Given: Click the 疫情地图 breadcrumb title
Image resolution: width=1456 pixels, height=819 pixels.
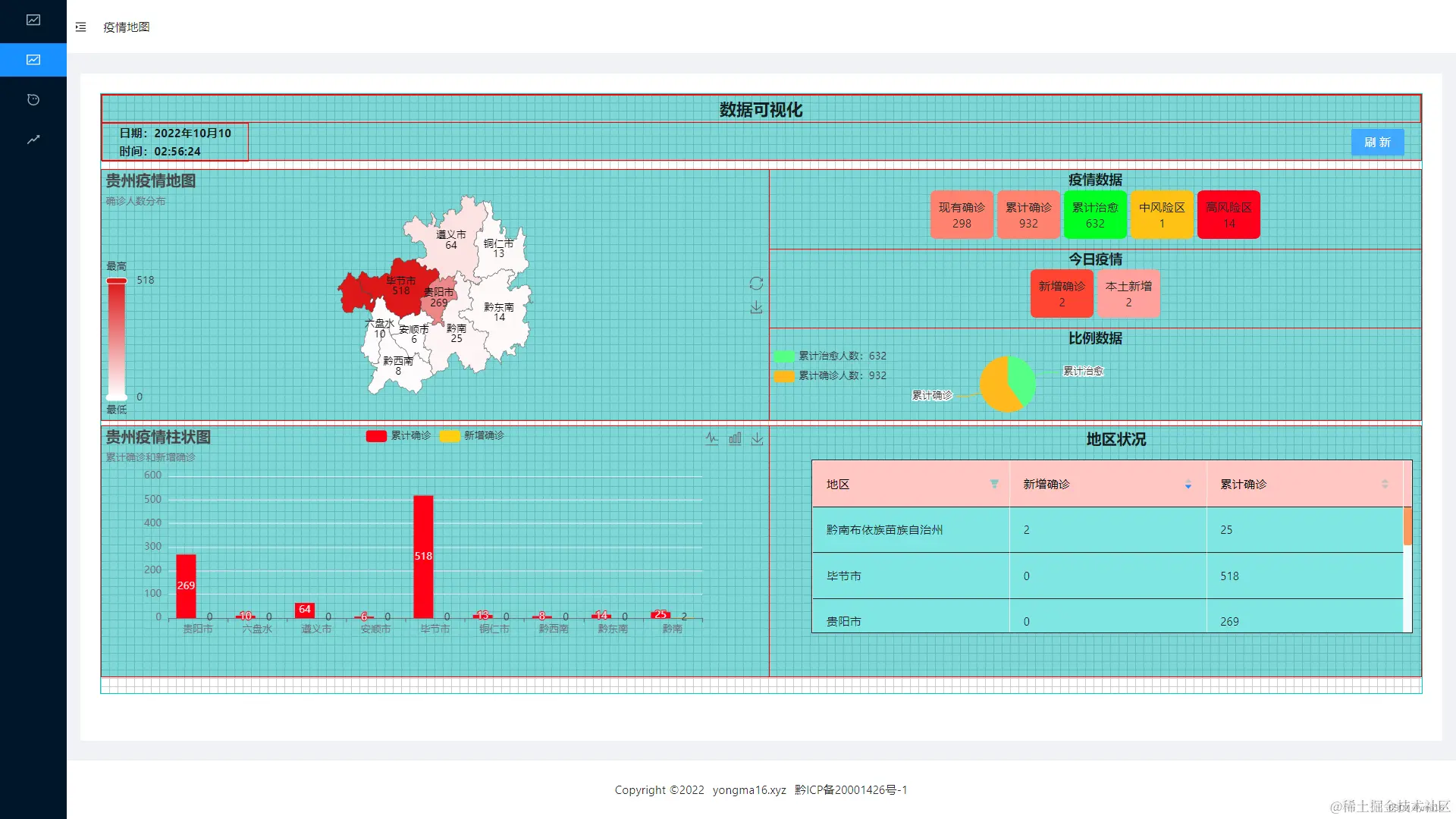Looking at the screenshot, I should (x=127, y=27).
